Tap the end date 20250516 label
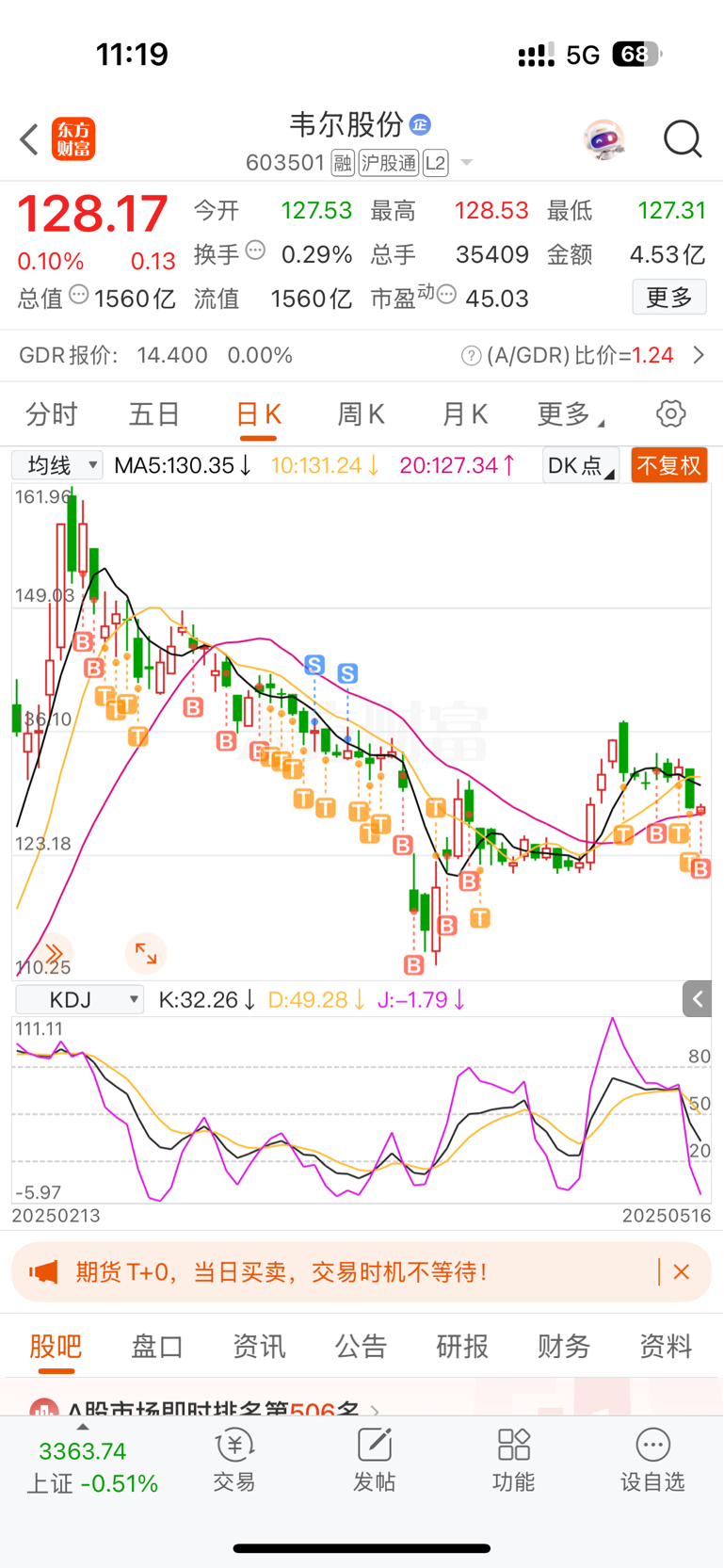This screenshot has width=724, height=1568. point(667,1216)
